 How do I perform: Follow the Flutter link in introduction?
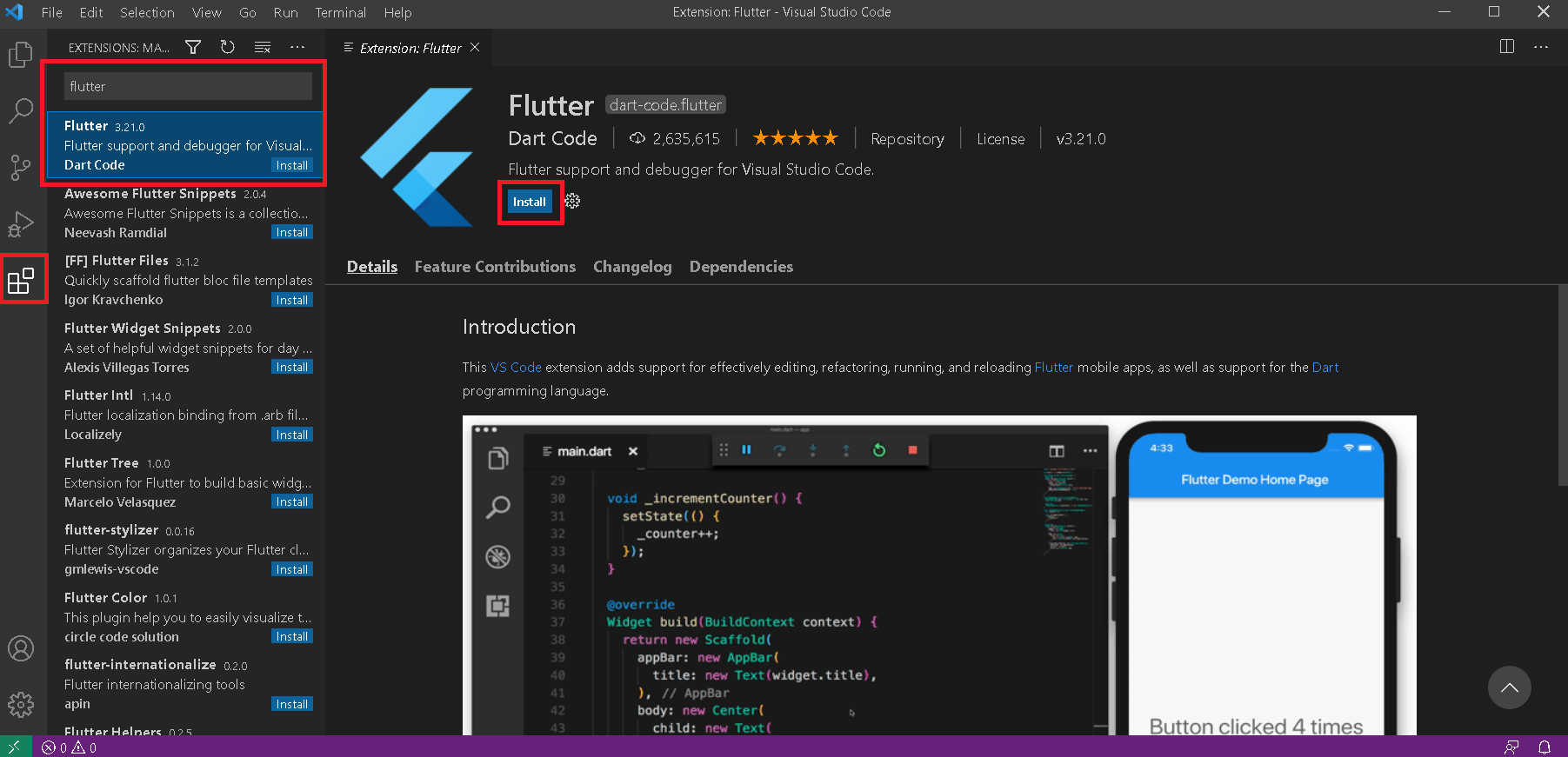coord(1053,368)
